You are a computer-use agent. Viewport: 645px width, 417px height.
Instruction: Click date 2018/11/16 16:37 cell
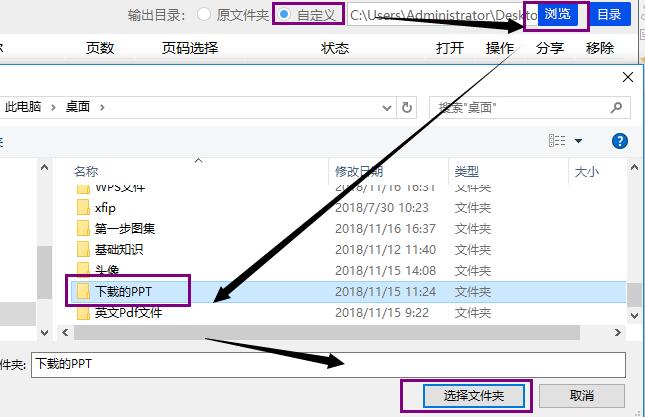[x=385, y=228]
